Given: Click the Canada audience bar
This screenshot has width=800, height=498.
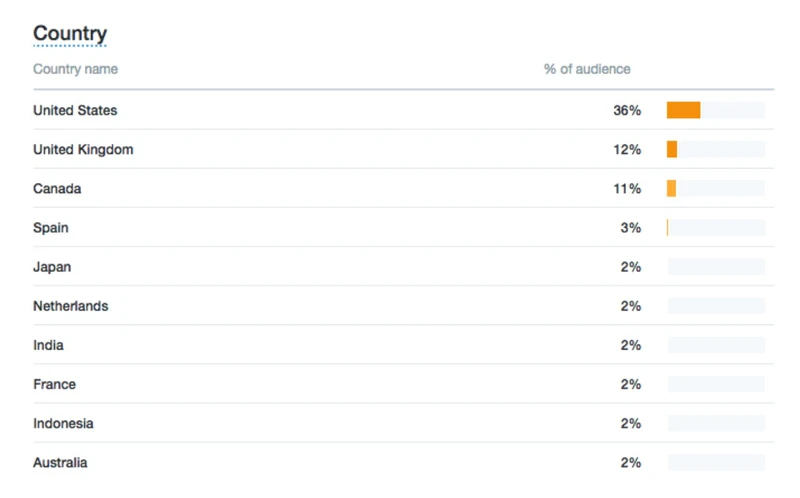Looking at the screenshot, I should [x=671, y=188].
